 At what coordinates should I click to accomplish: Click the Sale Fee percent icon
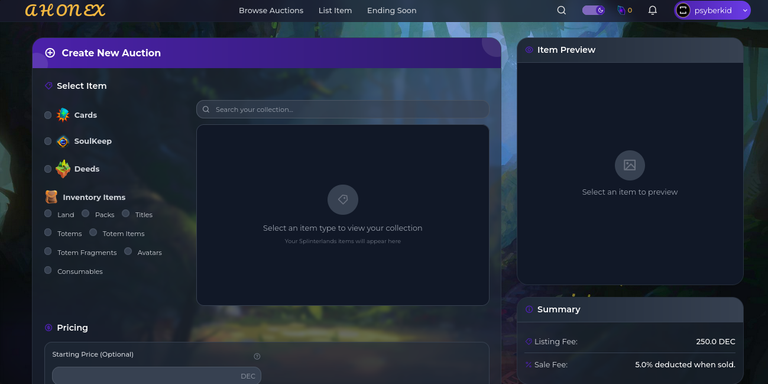(x=528, y=364)
